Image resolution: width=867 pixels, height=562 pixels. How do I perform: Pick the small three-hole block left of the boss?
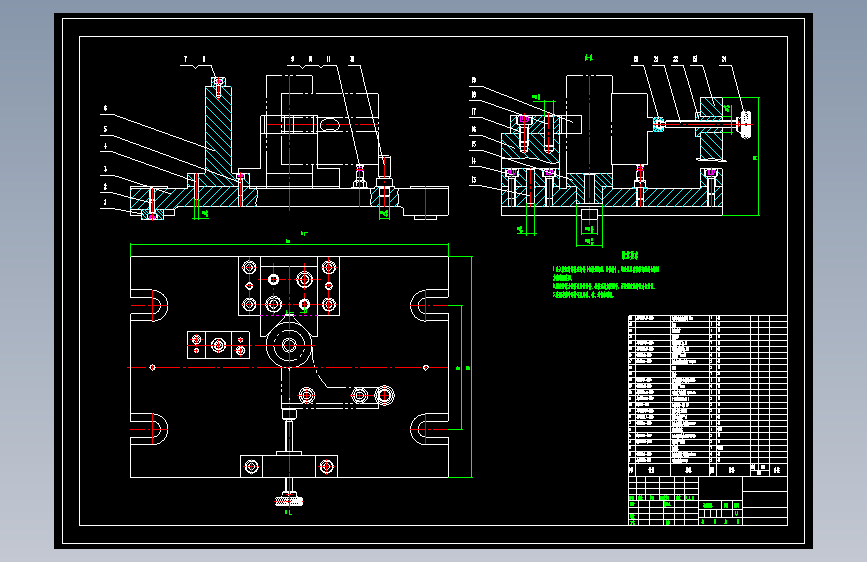pos(218,345)
